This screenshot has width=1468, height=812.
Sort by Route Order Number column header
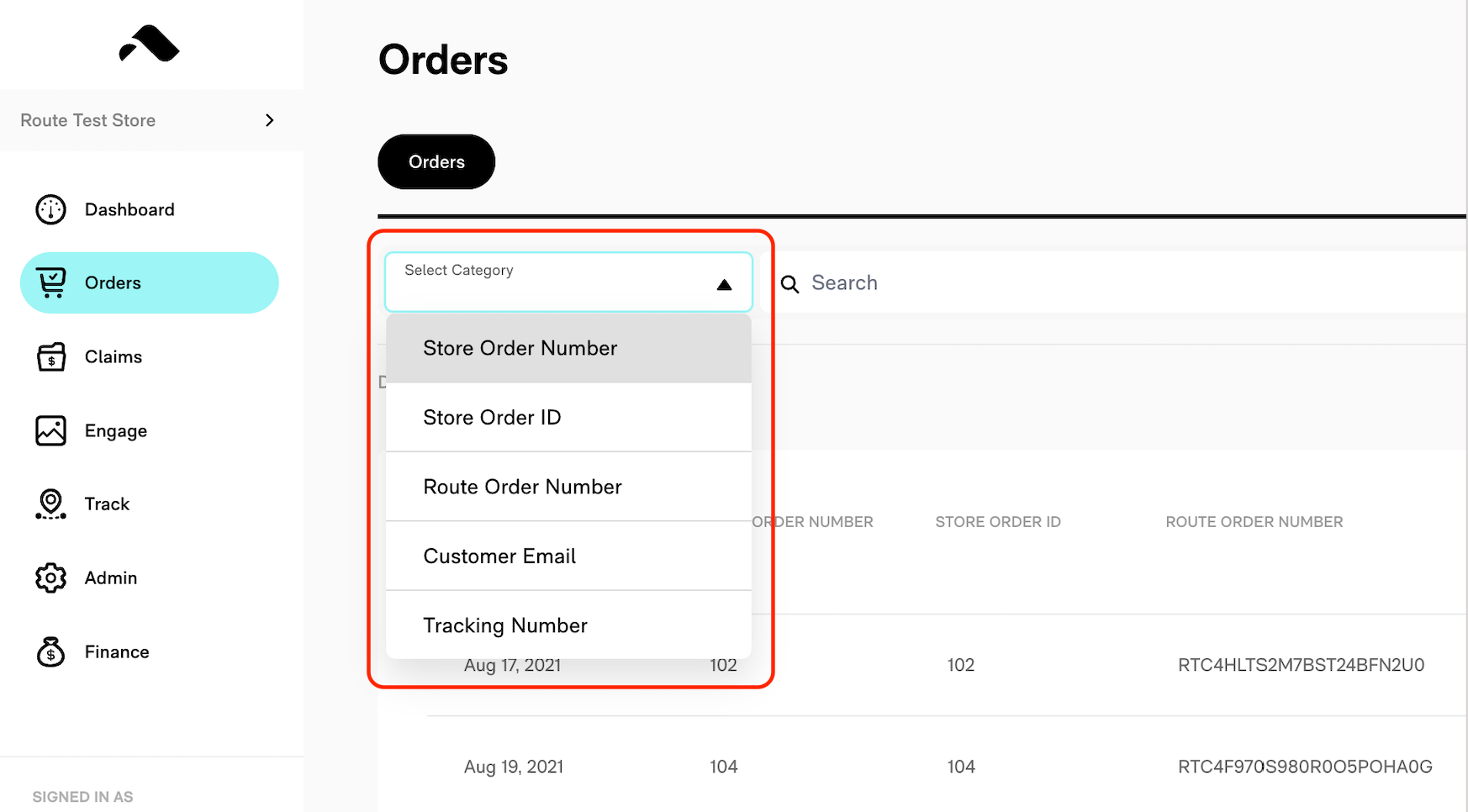pyautogui.click(x=1254, y=522)
